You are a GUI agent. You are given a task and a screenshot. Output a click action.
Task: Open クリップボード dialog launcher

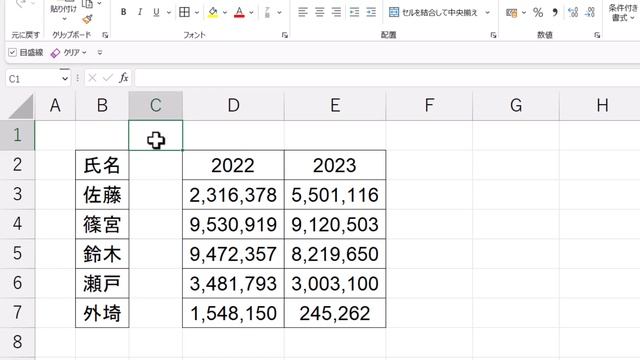tap(105, 36)
